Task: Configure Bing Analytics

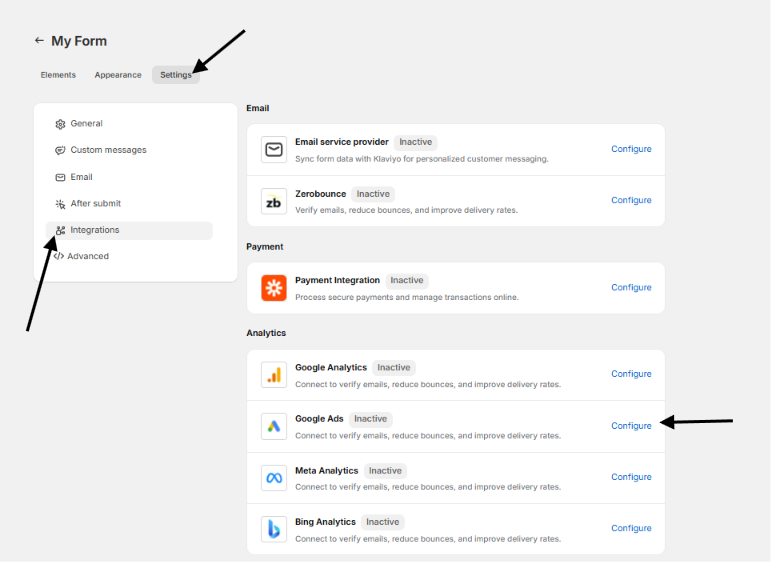Action: tap(631, 528)
